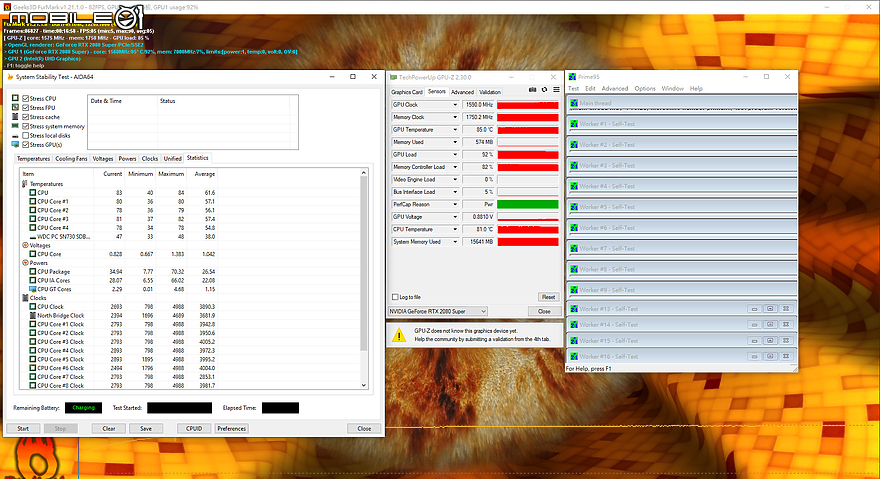
Task: Uncheck the Stress cache checkbox
Action: [x=26, y=117]
